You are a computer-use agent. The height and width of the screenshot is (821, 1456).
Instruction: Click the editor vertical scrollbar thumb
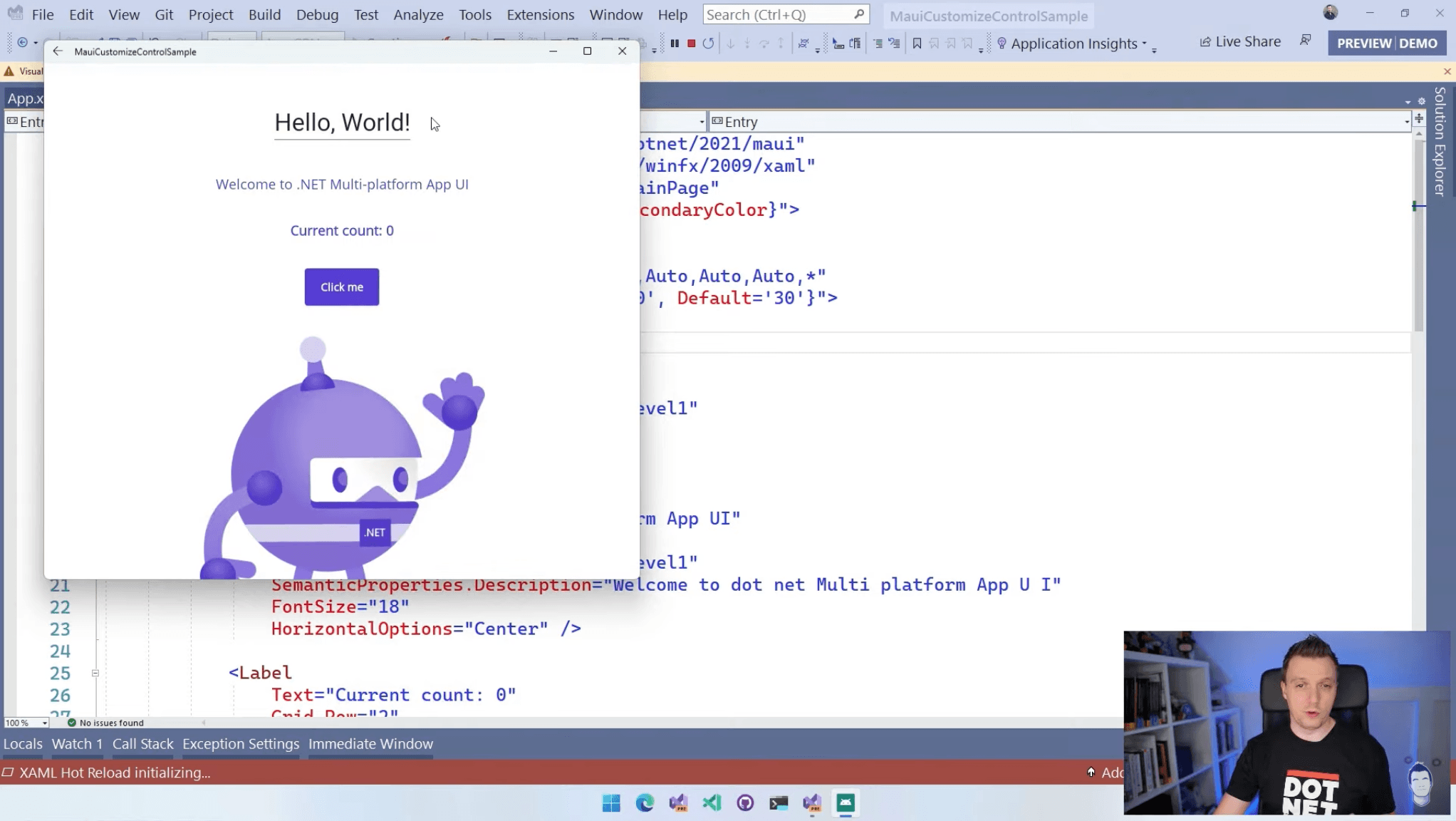point(1418,235)
